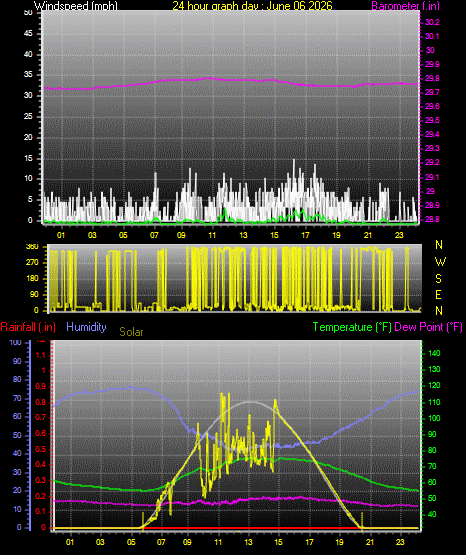The height and width of the screenshot is (555, 466).
Task: Click the Humidity legend label
Action: pos(86,327)
